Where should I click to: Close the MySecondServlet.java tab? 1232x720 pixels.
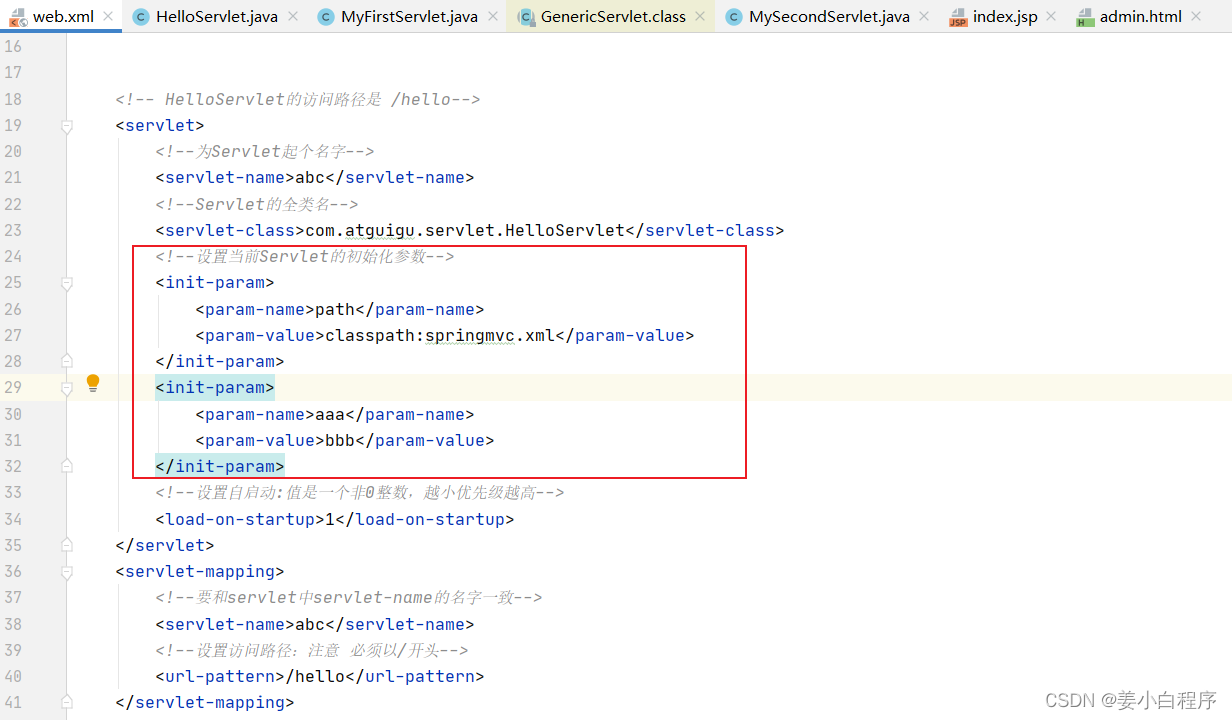[x=922, y=16]
